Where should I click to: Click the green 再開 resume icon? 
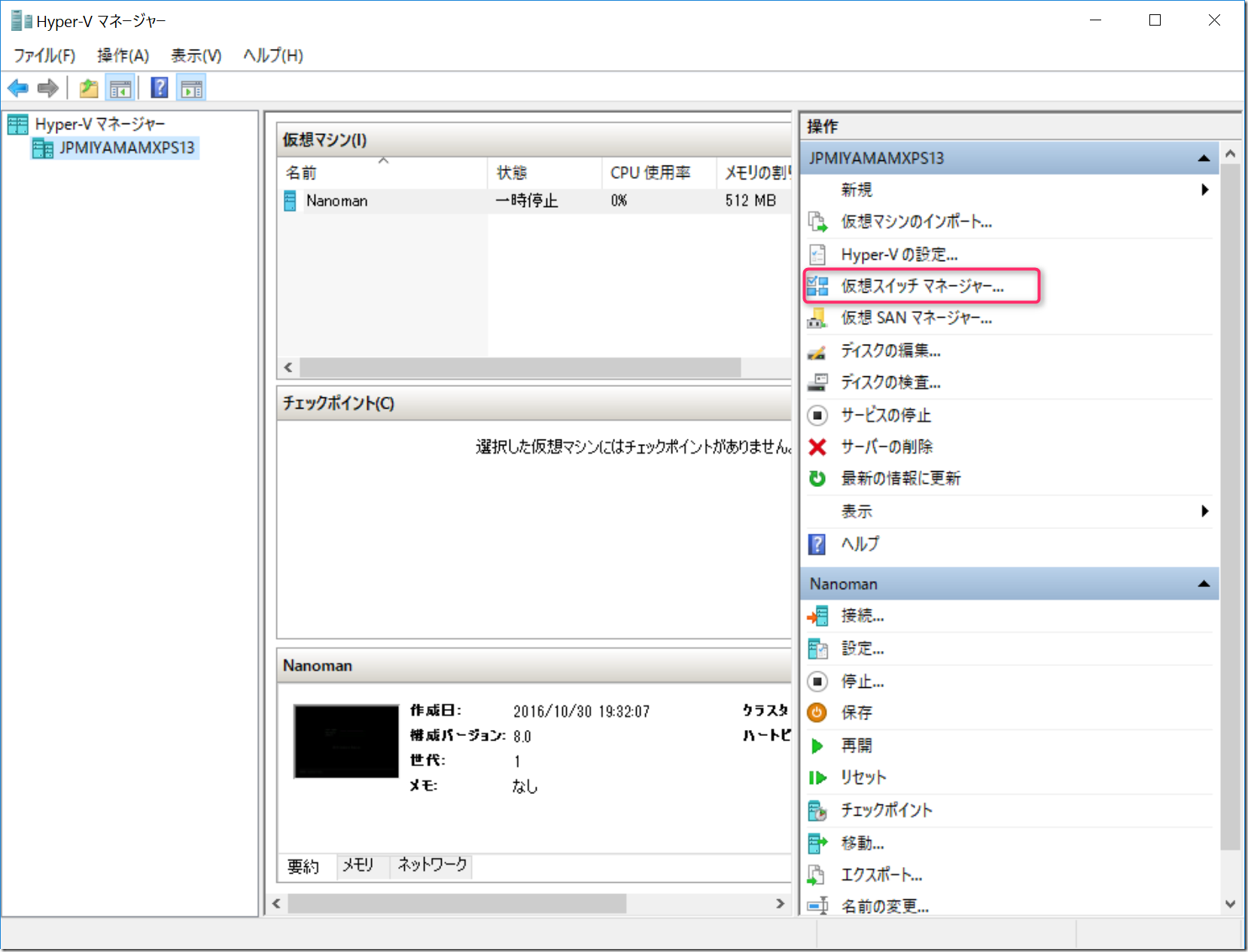[817, 746]
